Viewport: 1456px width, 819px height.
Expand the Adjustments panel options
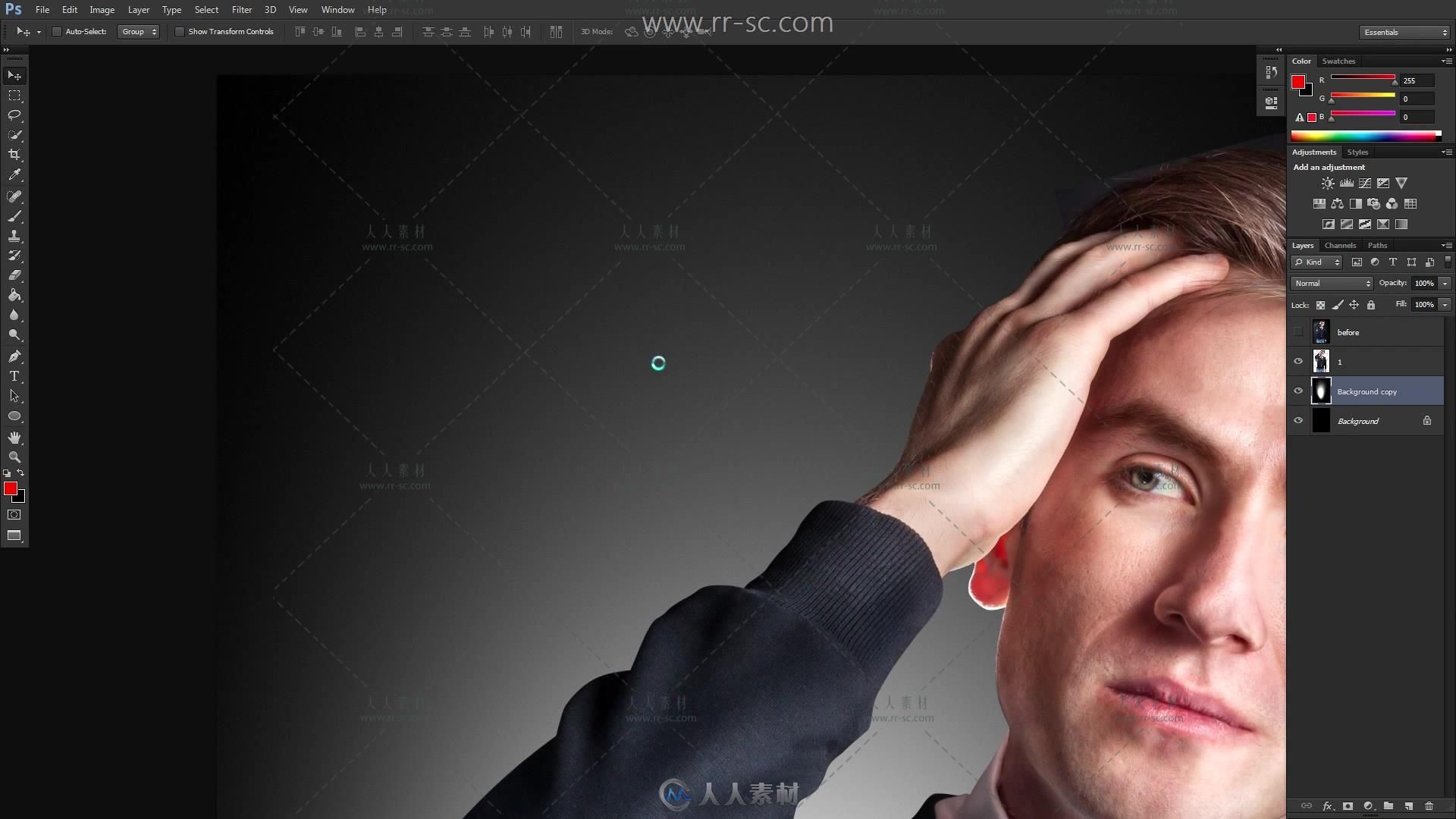[x=1448, y=152]
